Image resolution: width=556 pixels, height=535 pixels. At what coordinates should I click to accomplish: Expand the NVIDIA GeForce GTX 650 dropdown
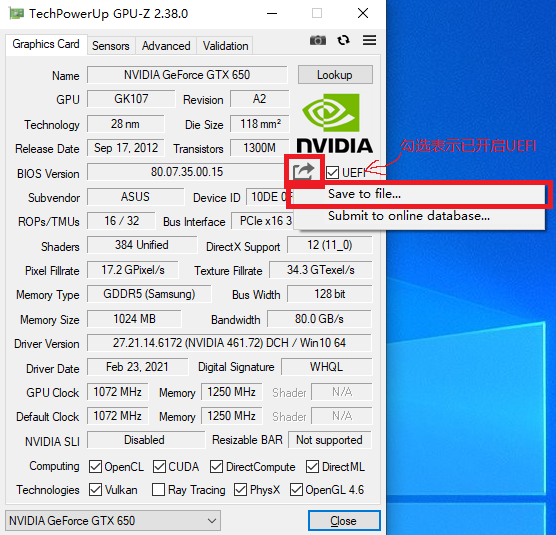[x=113, y=520]
